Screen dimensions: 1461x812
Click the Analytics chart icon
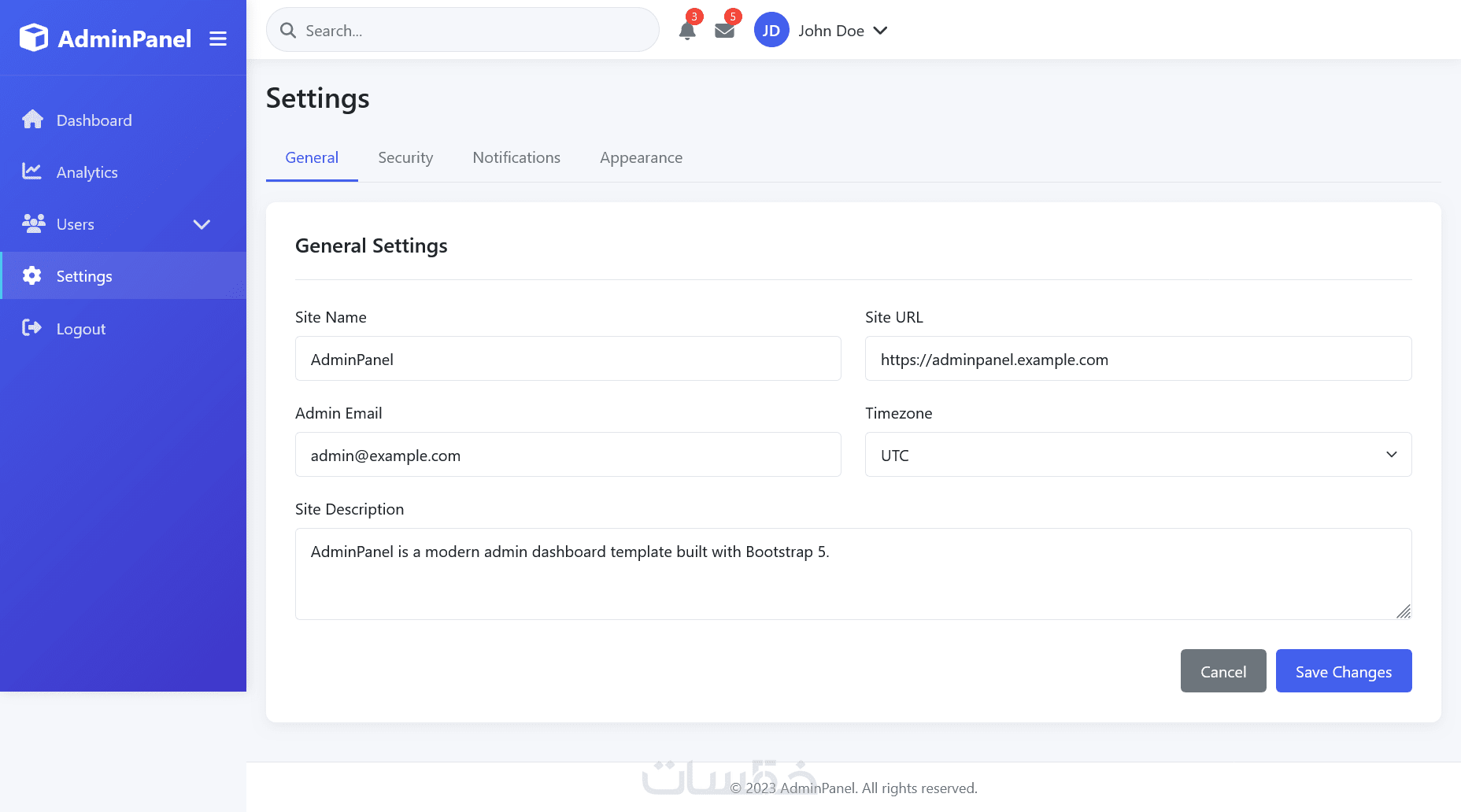coord(32,172)
